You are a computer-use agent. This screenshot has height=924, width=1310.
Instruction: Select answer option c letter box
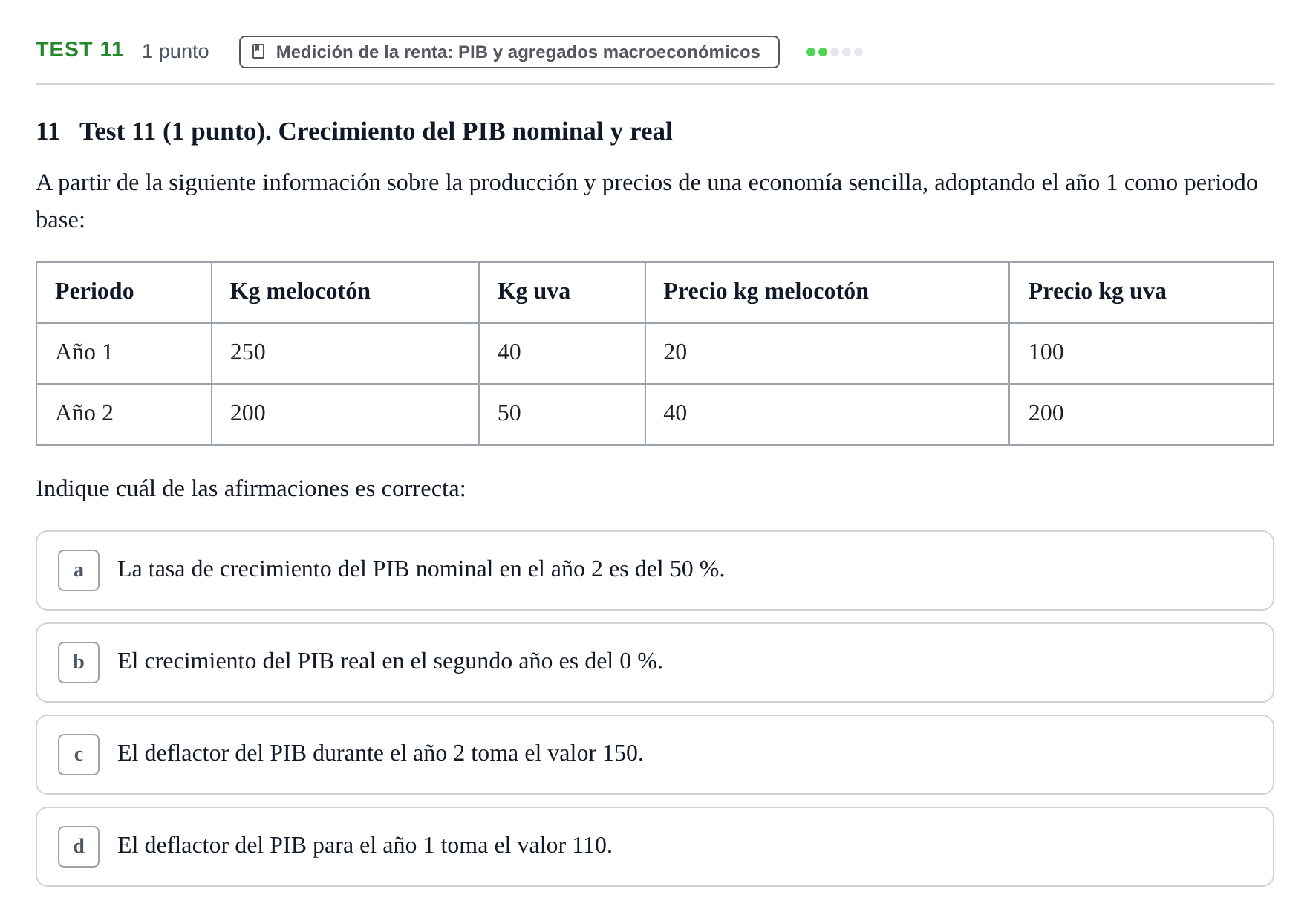(x=79, y=755)
